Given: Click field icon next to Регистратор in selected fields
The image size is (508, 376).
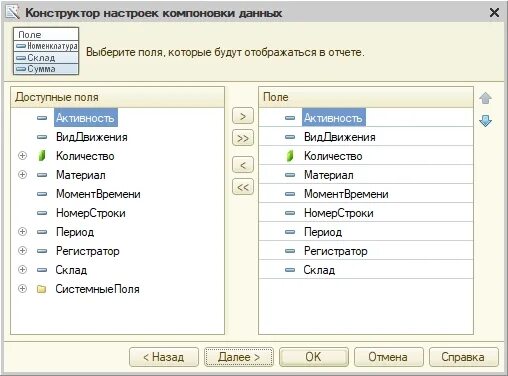Looking at the screenshot, I should coord(290,251).
